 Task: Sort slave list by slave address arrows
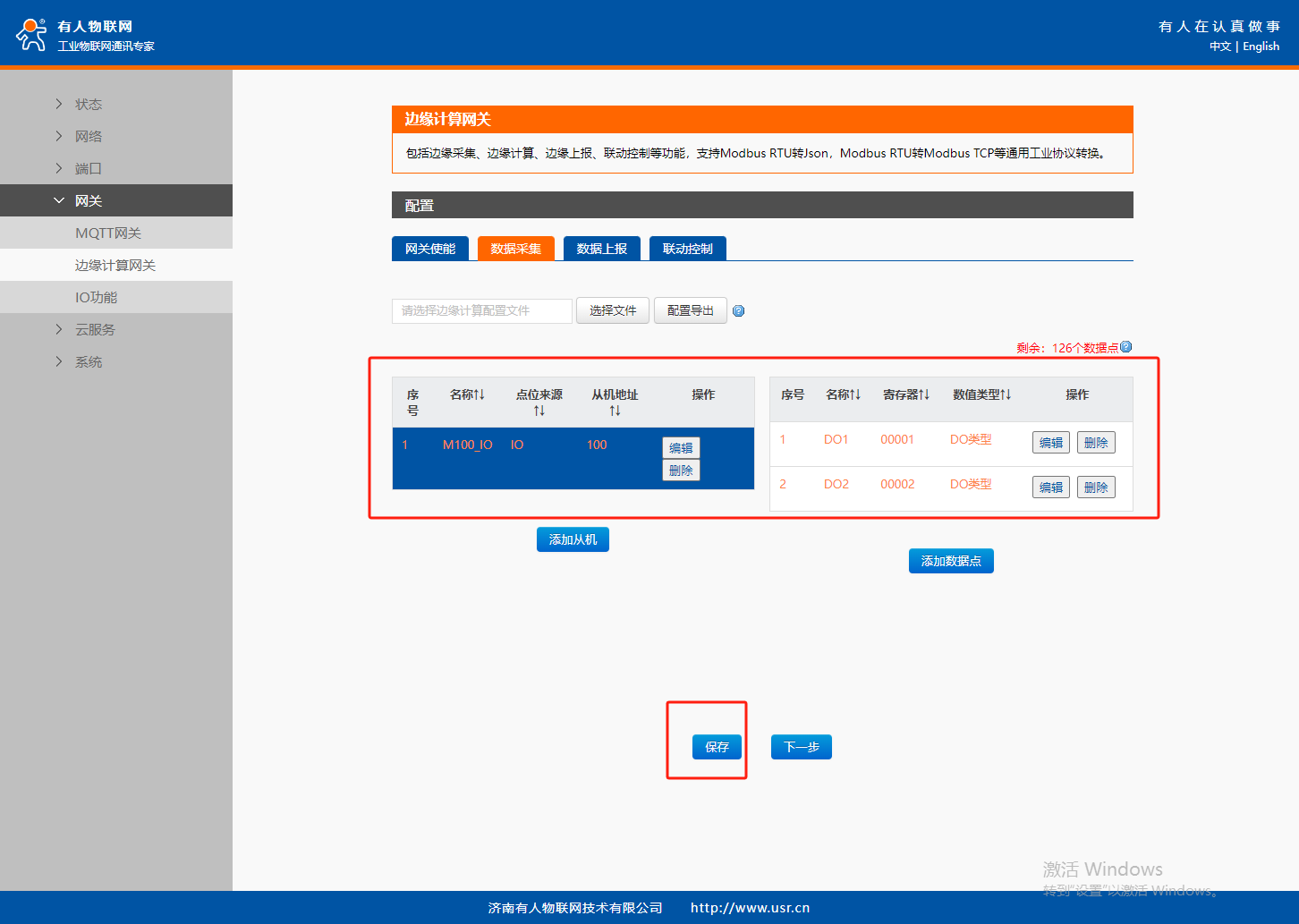point(615,411)
